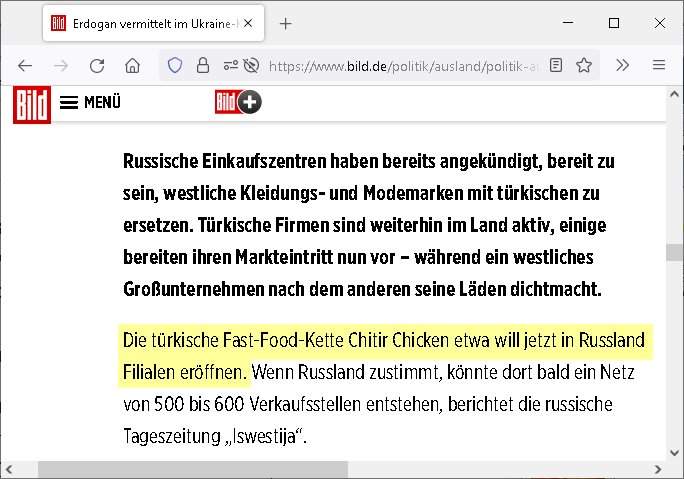Image resolution: width=684 pixels, height=479 pixels.
Task: Open a new browser tab
Action: 285,24
